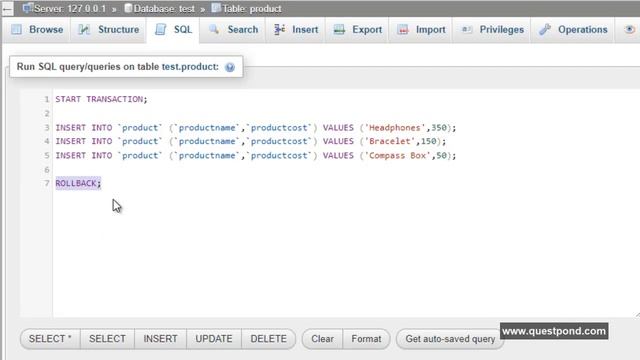
Task: Open the Database: test breadcrumb link
Action: coord(164,9)
